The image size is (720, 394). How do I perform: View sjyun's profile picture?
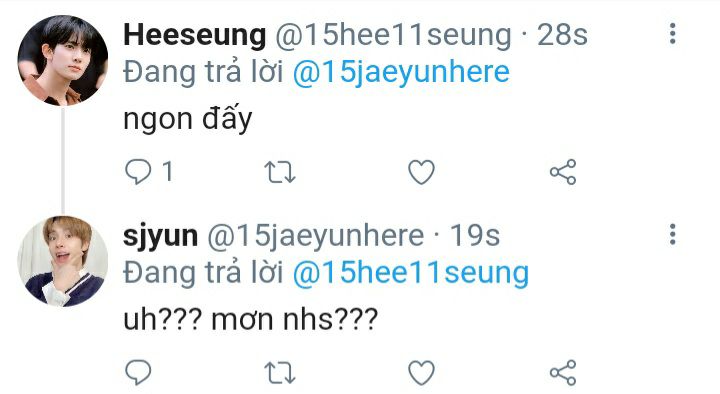(x=63, y=261)
